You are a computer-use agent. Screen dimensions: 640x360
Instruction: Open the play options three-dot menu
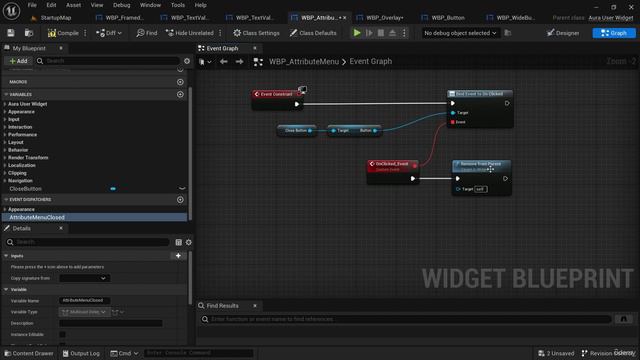point(404,33)
